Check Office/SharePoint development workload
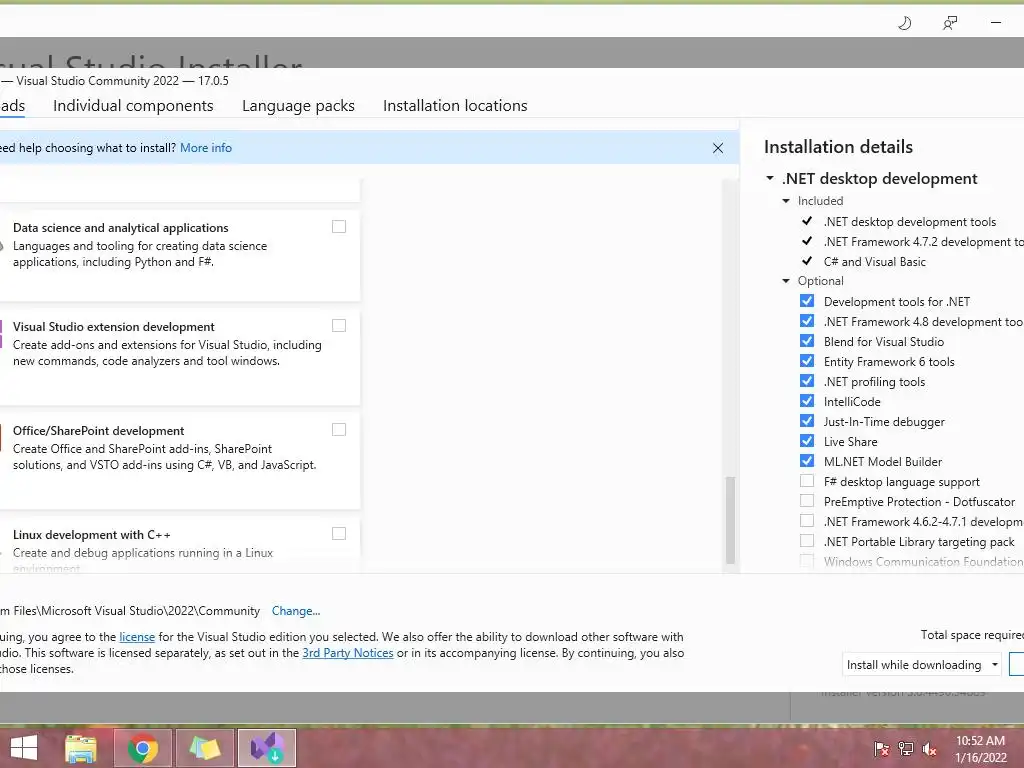The width and height of the screenshot is (1024, 768). (339, 429)
